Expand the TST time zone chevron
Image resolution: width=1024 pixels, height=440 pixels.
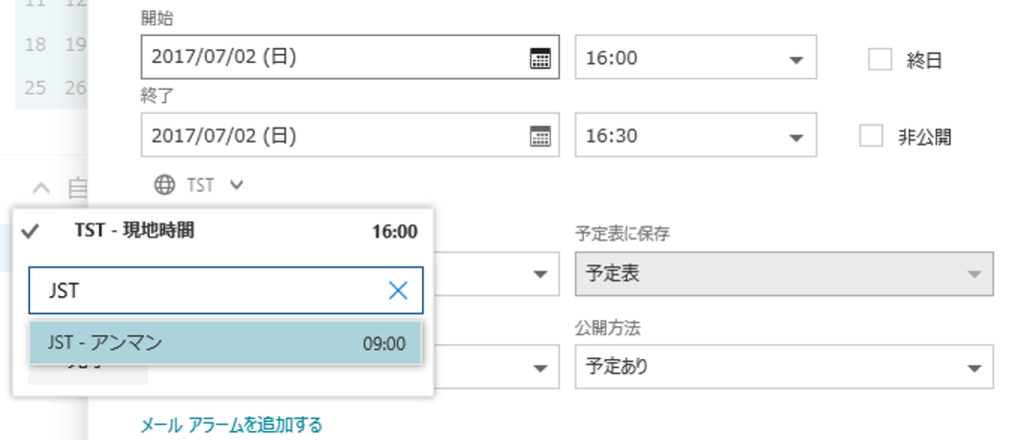(236, 185)
